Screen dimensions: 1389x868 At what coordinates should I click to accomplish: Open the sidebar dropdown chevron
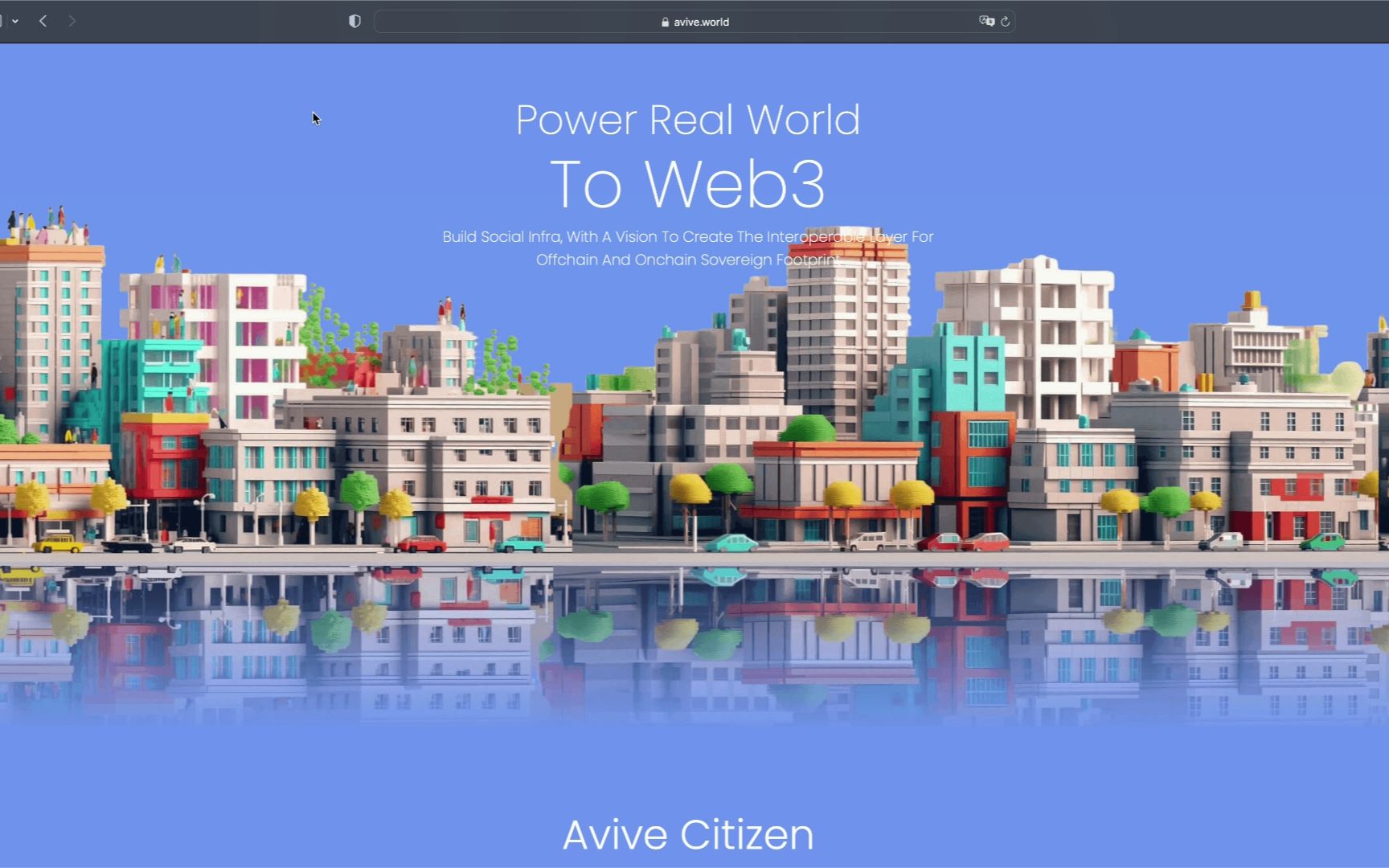click(15, 22)
